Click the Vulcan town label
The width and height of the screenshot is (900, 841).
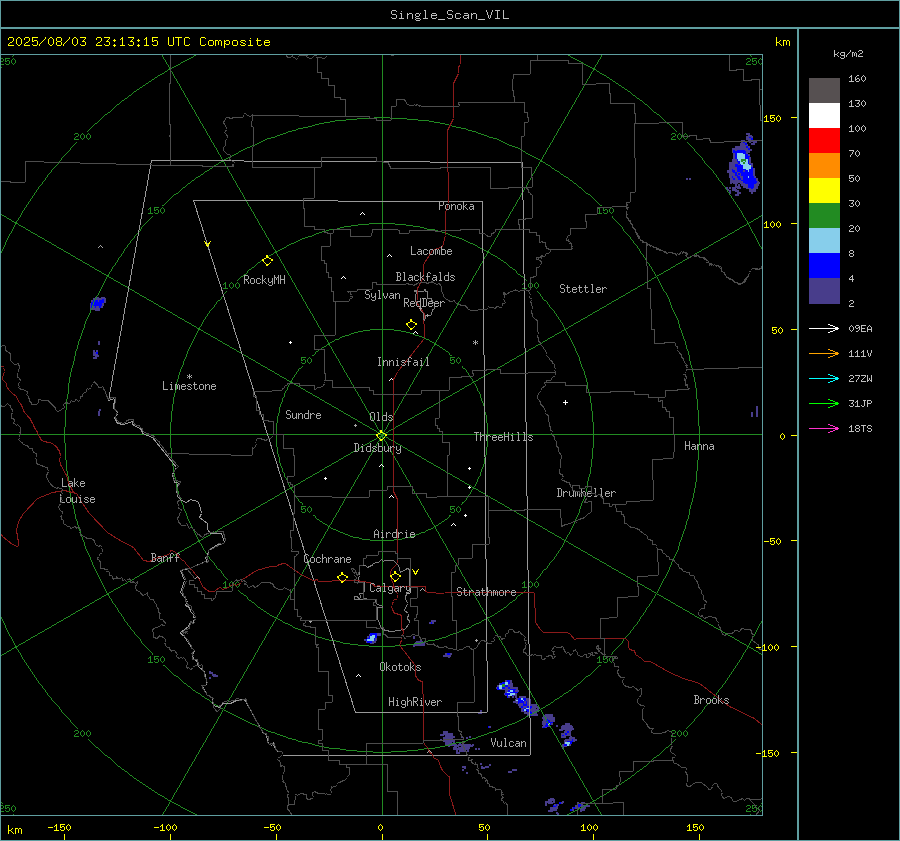coord(508,743)
